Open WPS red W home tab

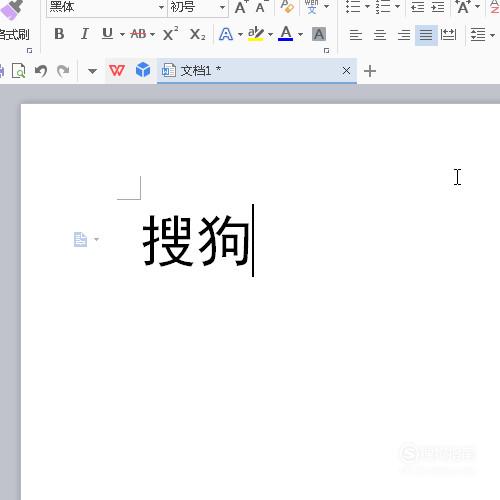pyautogui.click(x=117, y=70)
